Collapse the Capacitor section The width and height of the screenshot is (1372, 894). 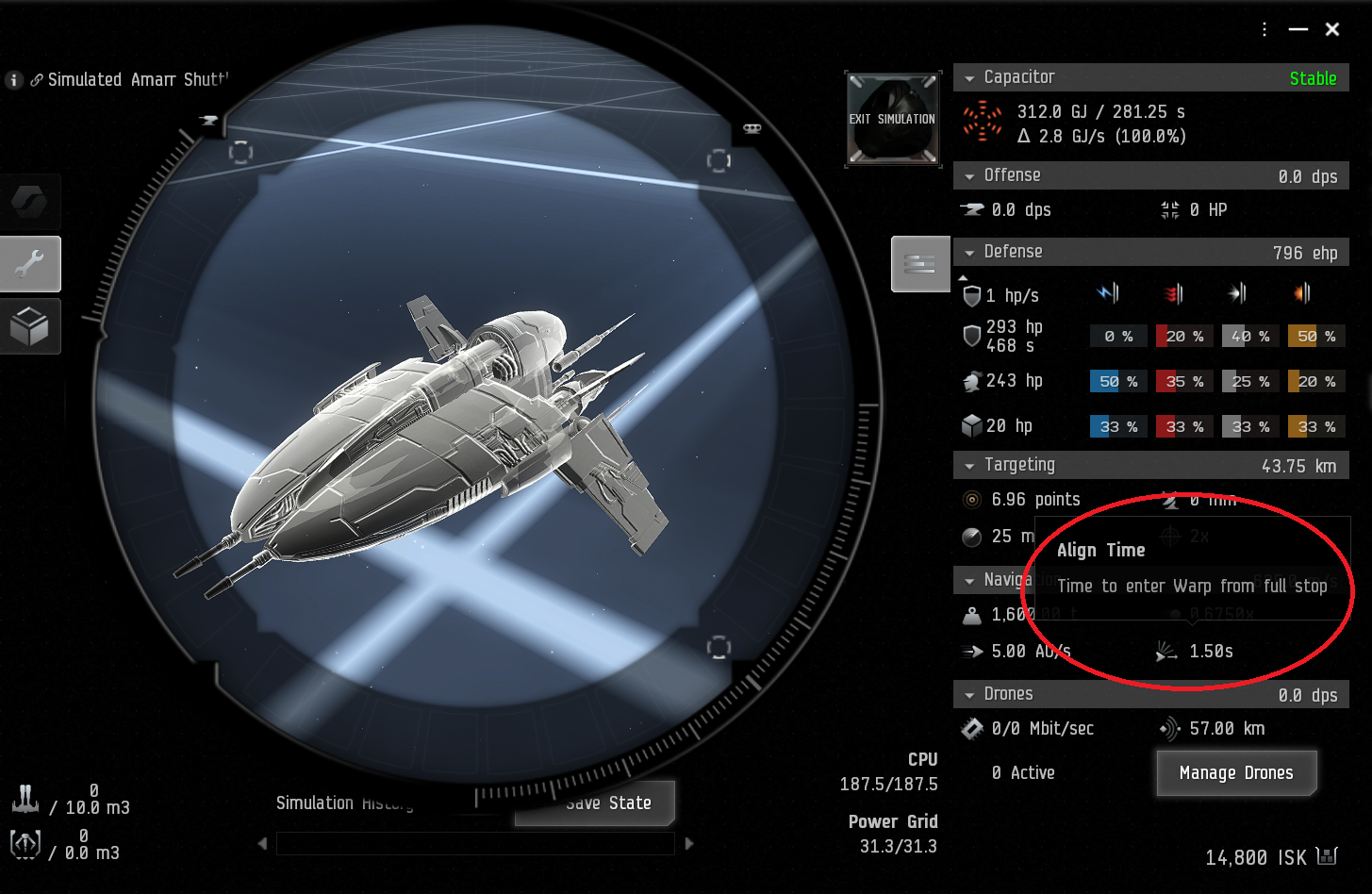pos(969,78)
